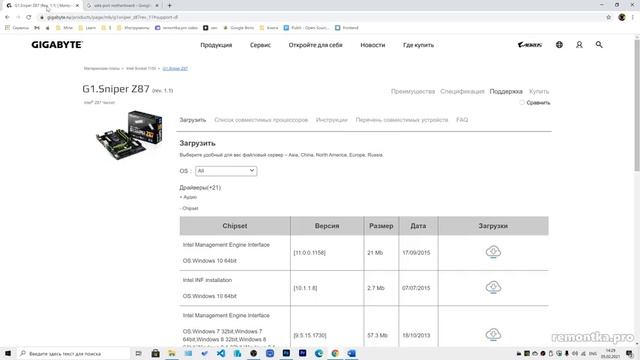640x360 pixels.
Task: Open Photoshop from the taskbar
Action: pos(286,353)
